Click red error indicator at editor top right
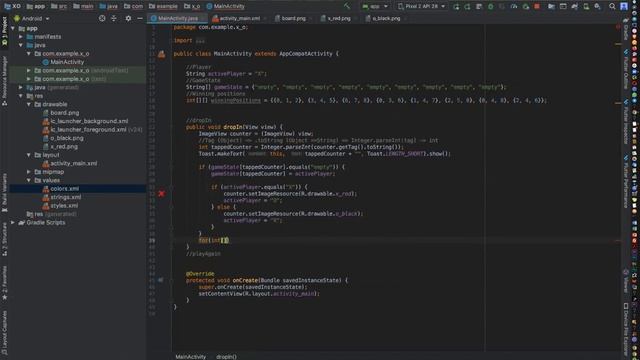Screen dimensions: 640x360 (x=618, y=27)
